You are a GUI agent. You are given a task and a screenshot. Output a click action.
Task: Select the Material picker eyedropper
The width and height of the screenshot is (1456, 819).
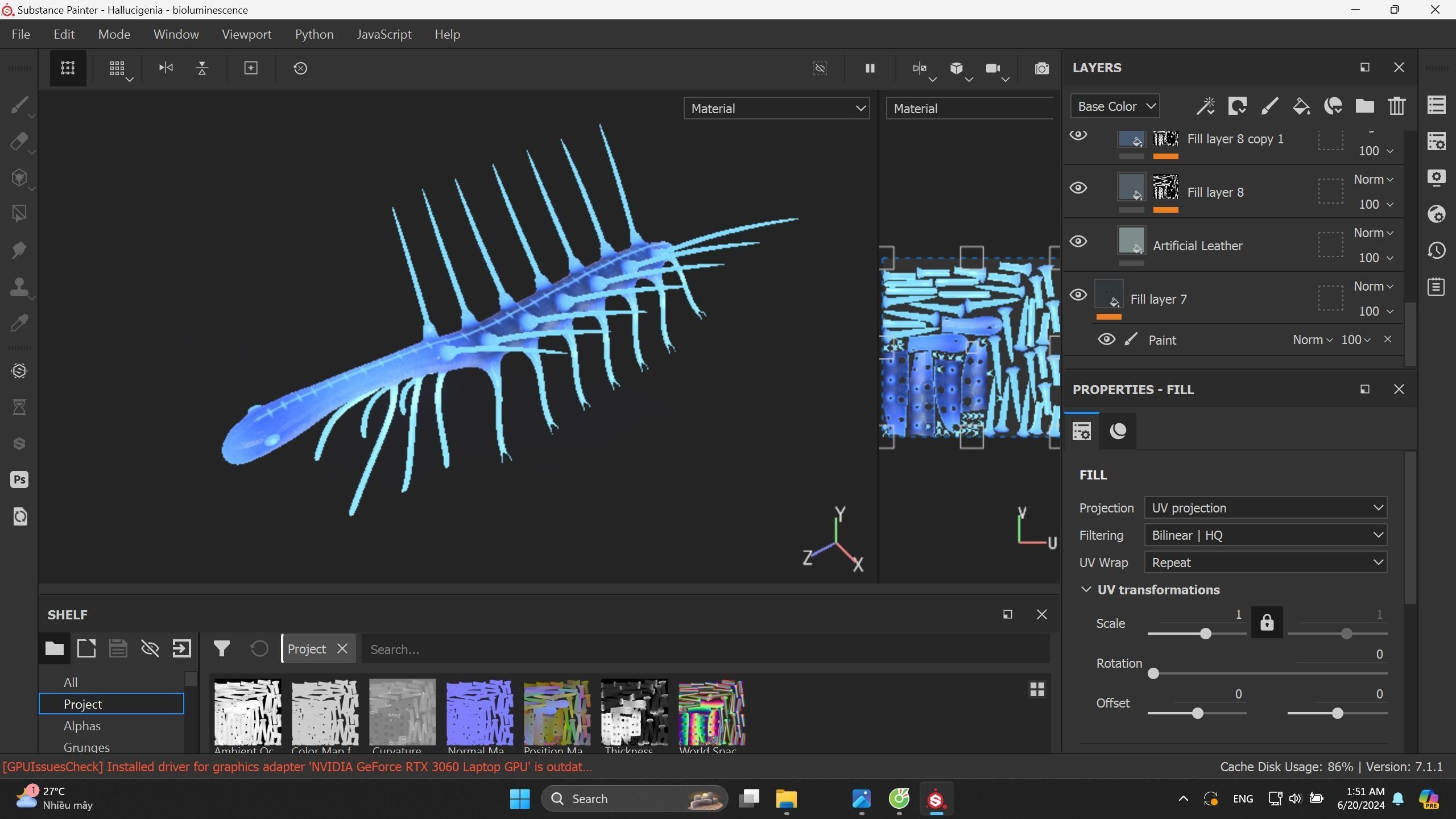coord(19,323)
